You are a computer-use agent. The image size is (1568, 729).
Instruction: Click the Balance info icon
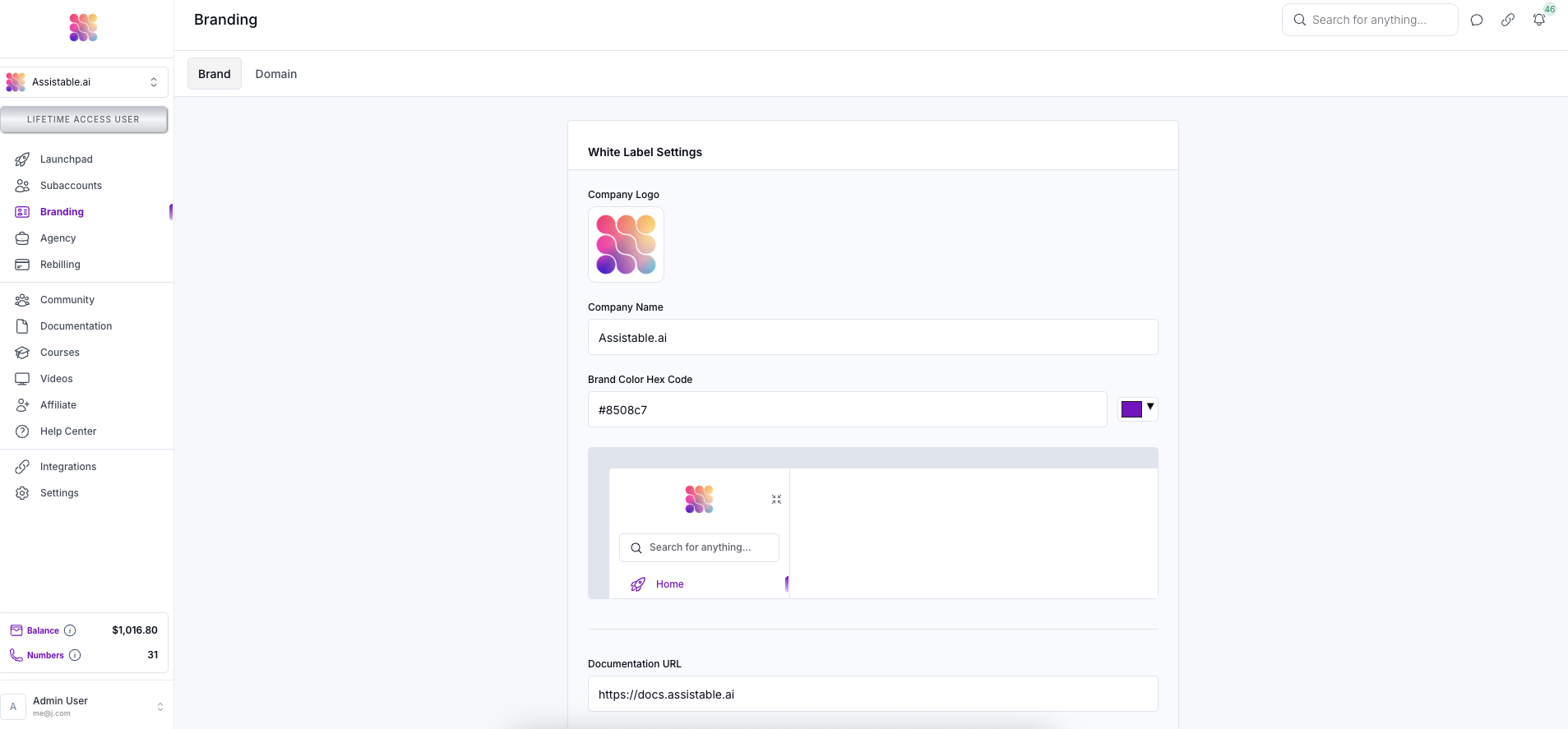click(70, 630)
